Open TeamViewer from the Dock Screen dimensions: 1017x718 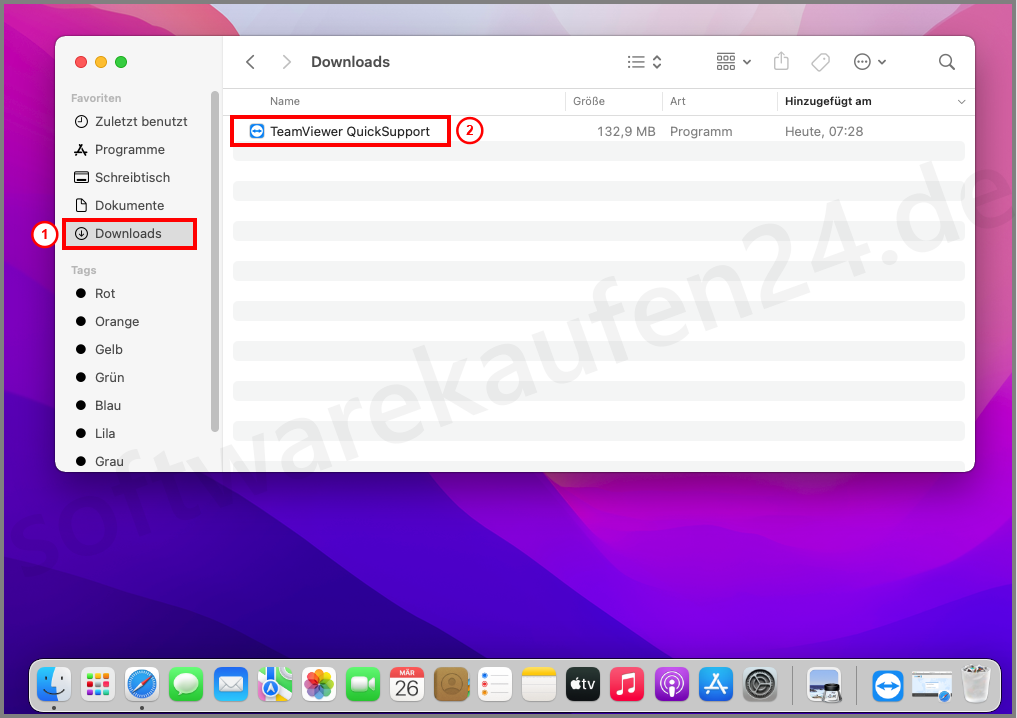click(887, 686)
